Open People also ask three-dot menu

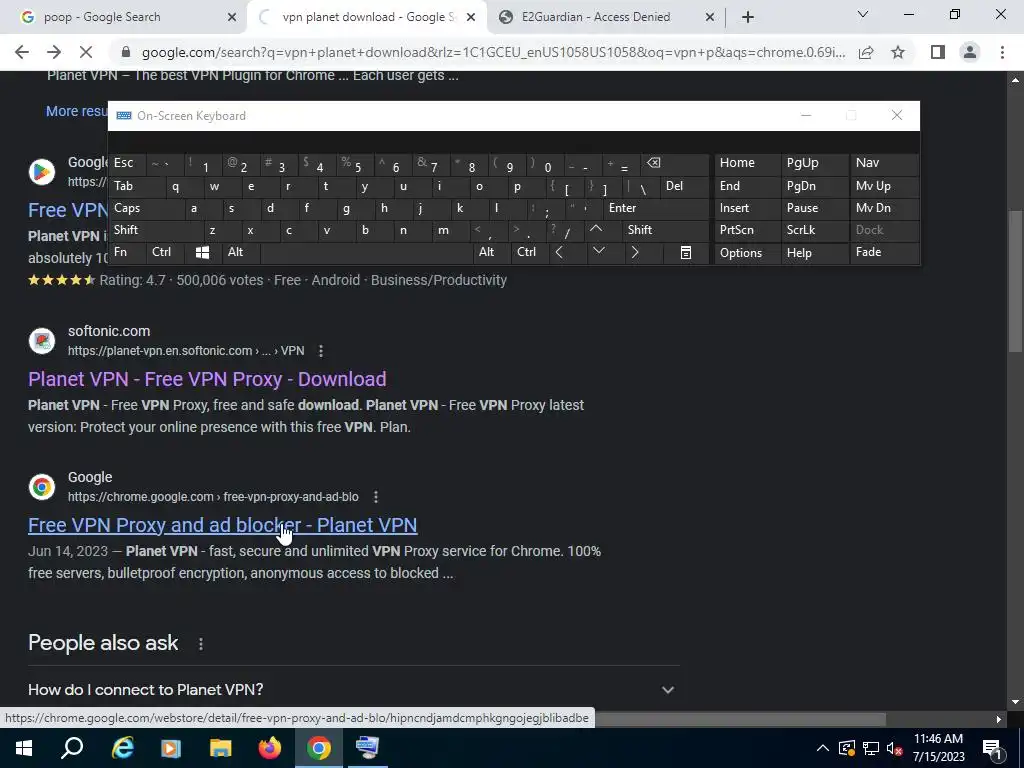201,644
